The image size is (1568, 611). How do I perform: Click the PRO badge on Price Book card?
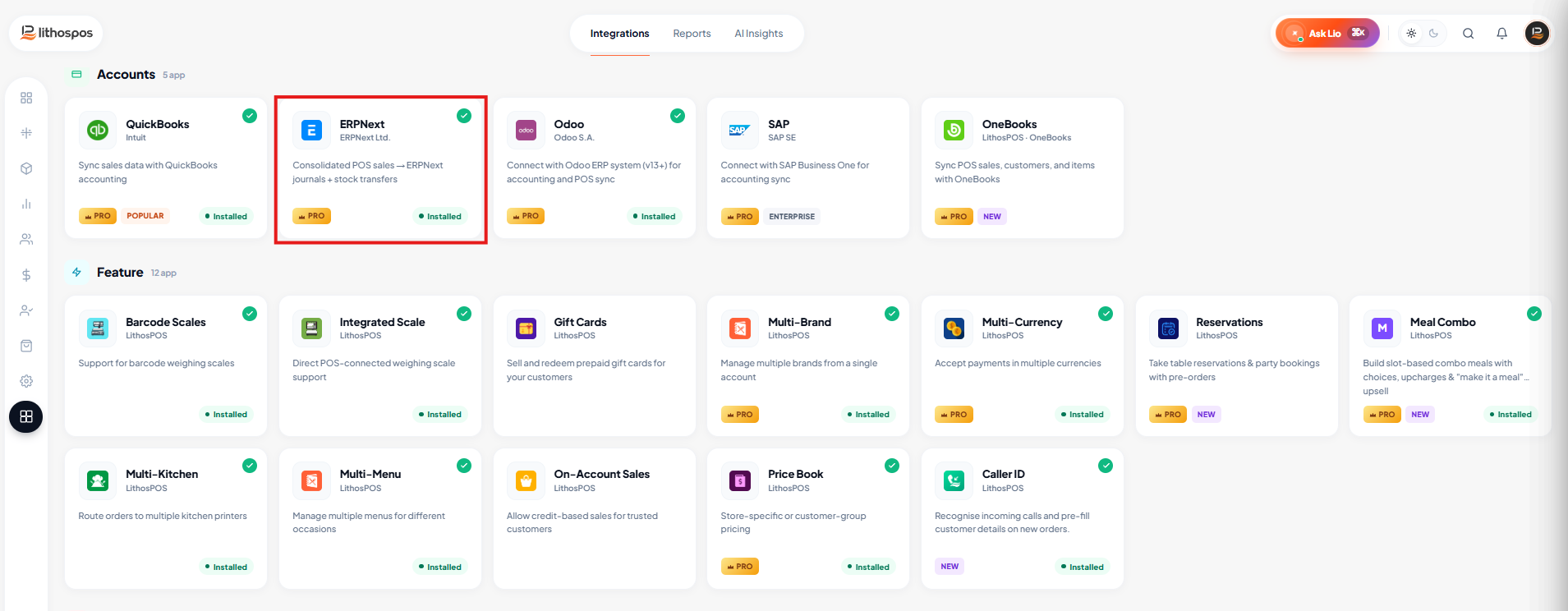pos(740,567)
